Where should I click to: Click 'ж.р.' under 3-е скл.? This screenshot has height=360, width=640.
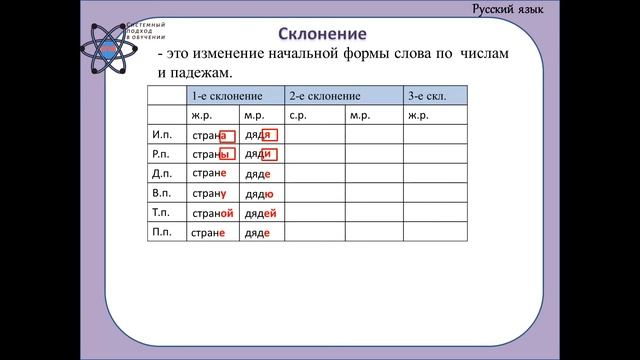[x=418, y=116]
